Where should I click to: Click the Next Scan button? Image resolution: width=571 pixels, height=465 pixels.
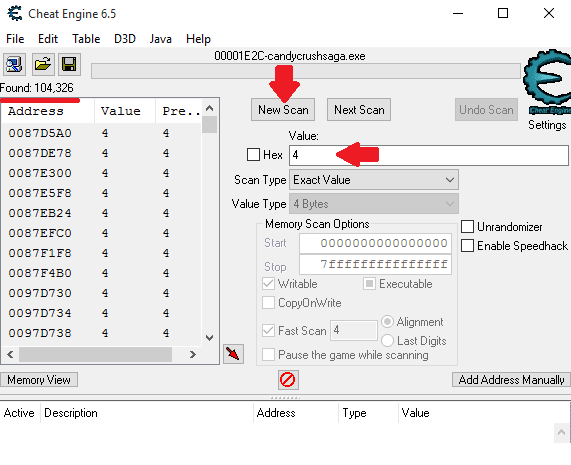(359, 110)
